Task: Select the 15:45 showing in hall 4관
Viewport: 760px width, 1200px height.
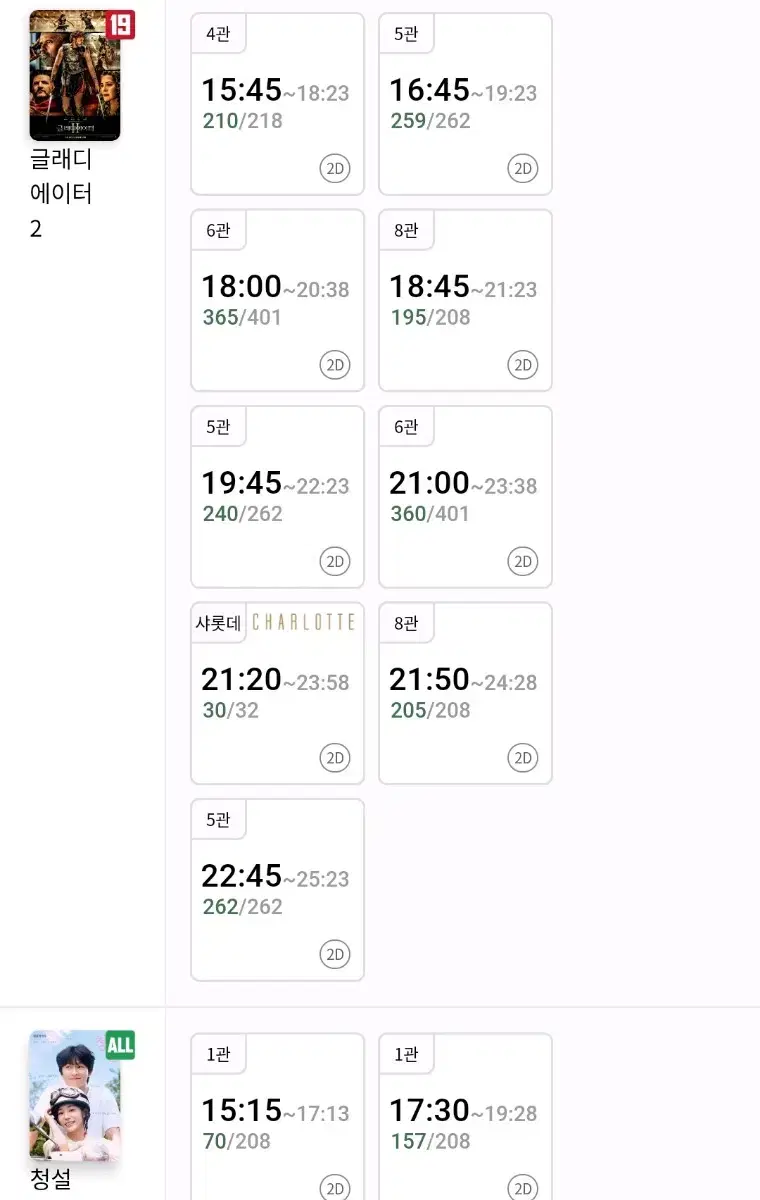Action: tap(277, 104)
